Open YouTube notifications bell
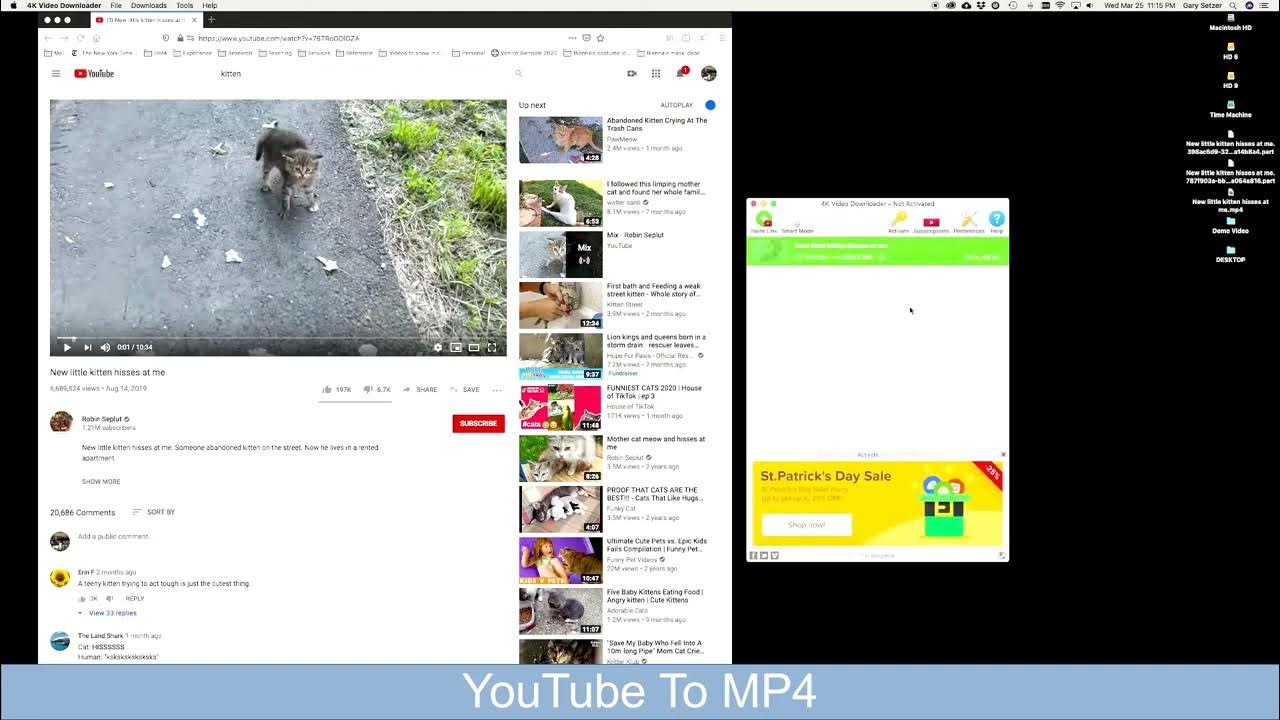 (x=681, y=73)
